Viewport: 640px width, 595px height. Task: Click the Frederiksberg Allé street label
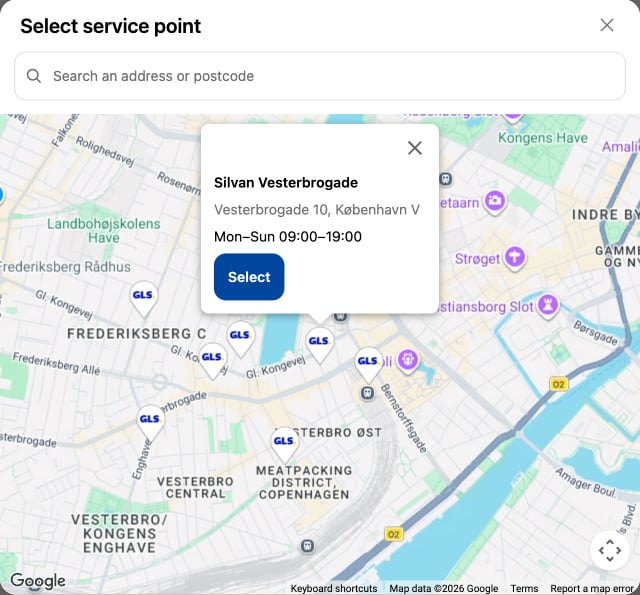pos(56,364)
